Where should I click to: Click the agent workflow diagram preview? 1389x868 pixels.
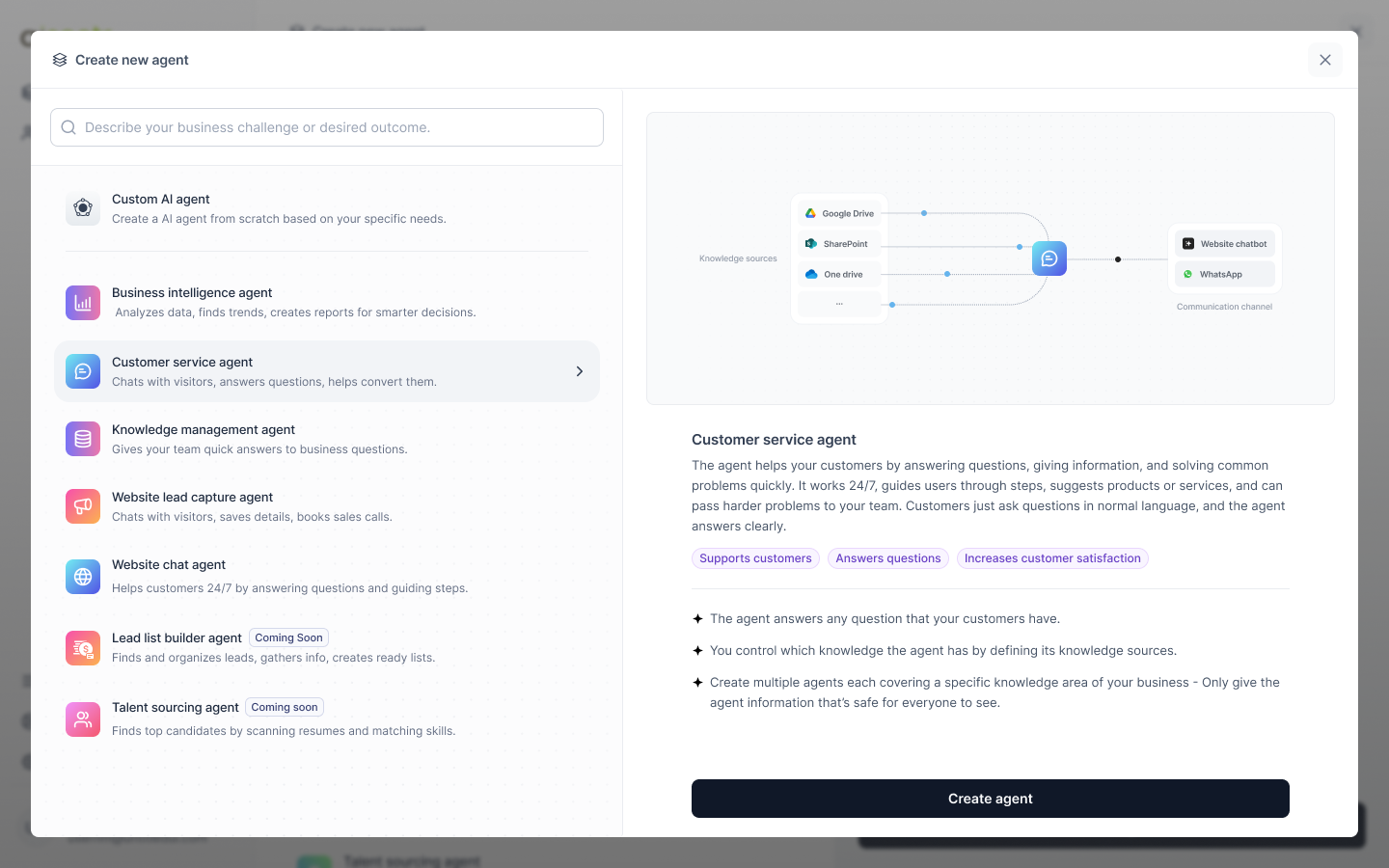(x=991, y=258)
